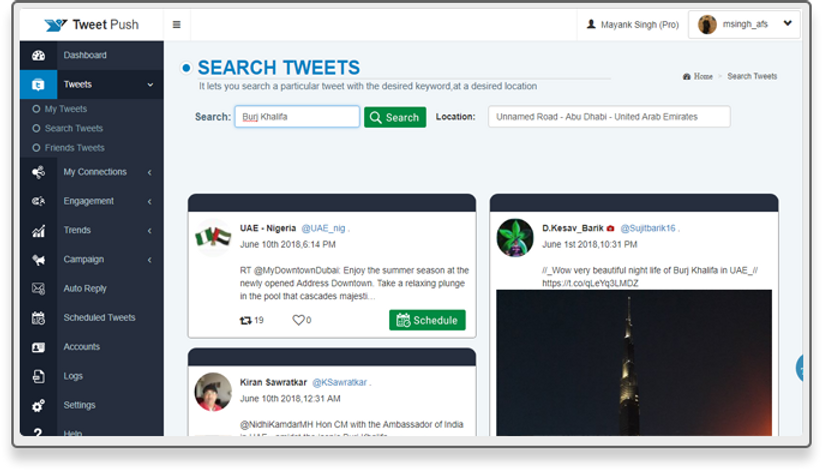The width and height of the screenshot is (822, 470).
Task: Click Search Tweets breadcrumb
Action: click(x=752, y=76)
